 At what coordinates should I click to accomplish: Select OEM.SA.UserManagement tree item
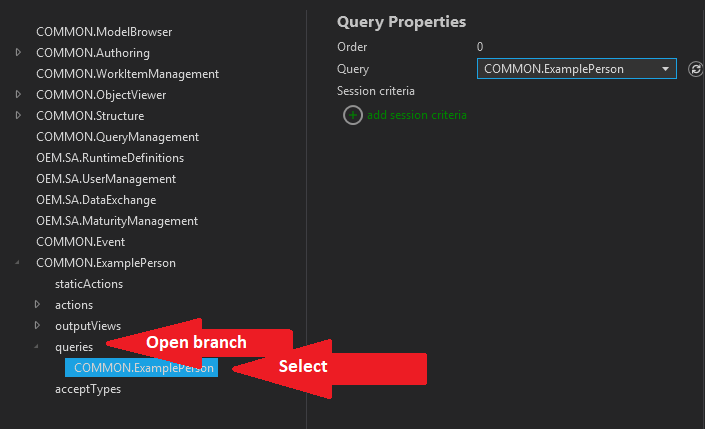(106, 179)
